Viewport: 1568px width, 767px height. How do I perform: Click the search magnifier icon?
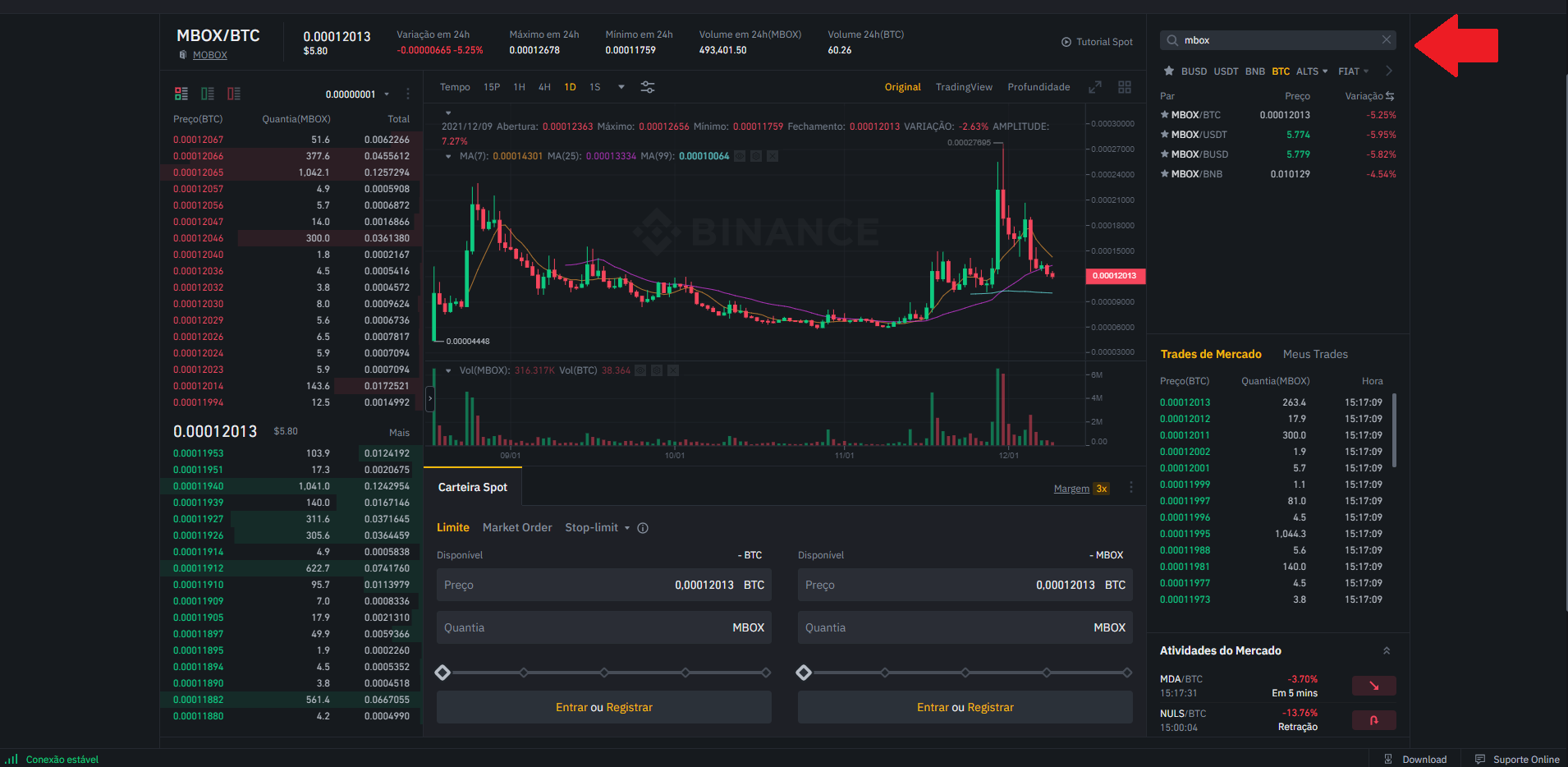coord(1172,40)
